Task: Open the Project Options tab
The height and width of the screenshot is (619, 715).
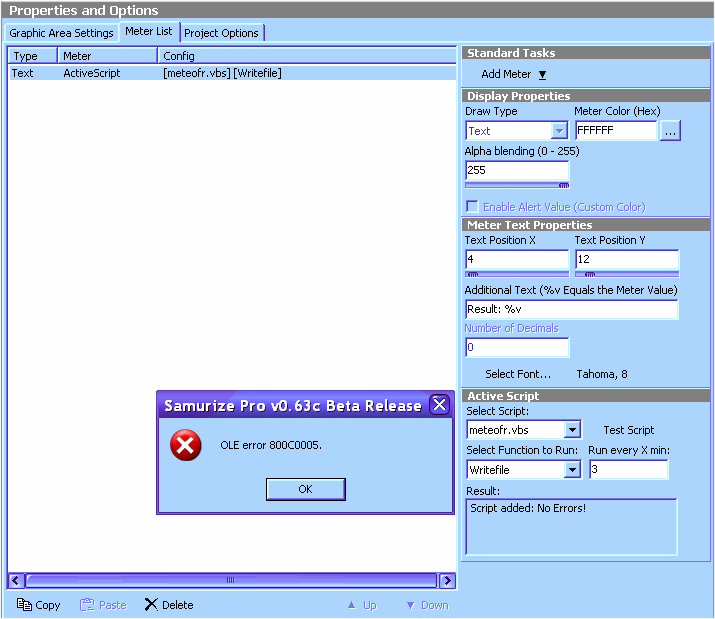Action: coord(222,33)
